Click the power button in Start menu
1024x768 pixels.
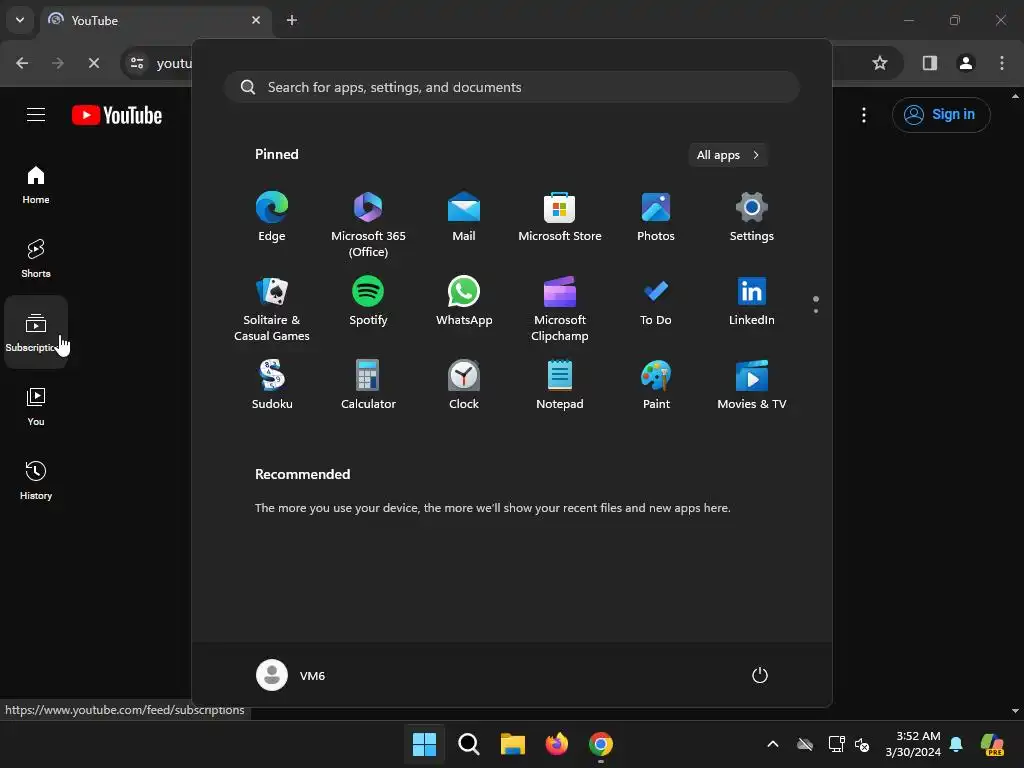[x=760, y=675]
